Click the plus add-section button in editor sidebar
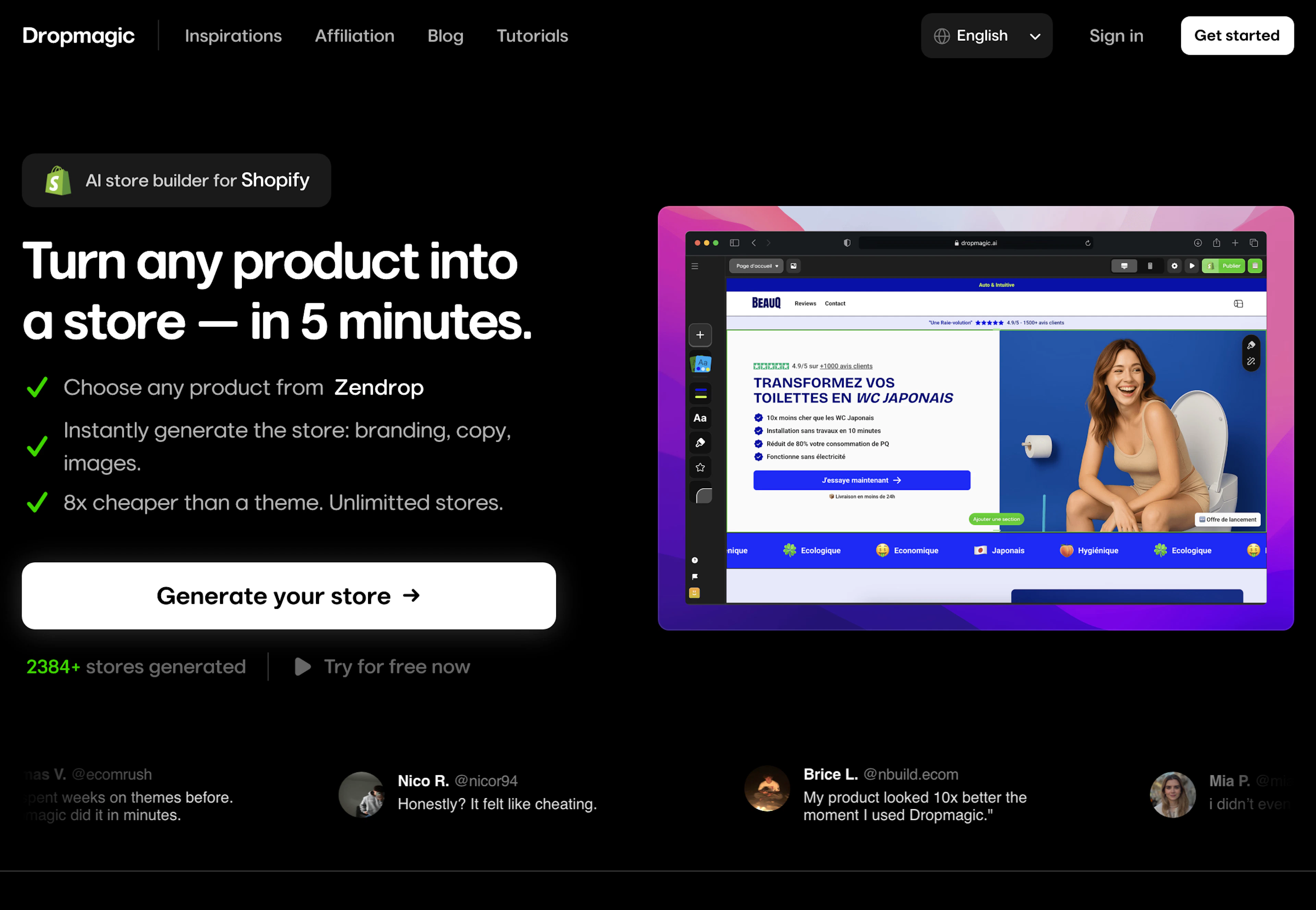 (700, 335)
